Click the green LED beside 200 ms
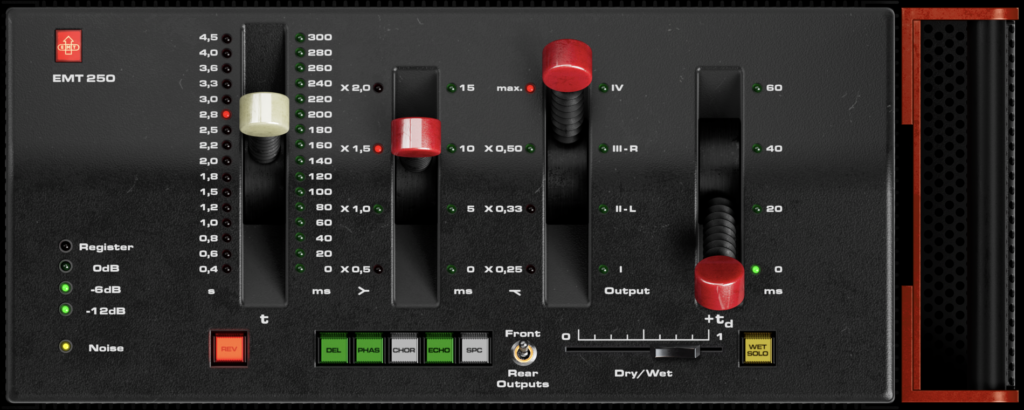This screenshot has width=1024, height=410. 300,114
